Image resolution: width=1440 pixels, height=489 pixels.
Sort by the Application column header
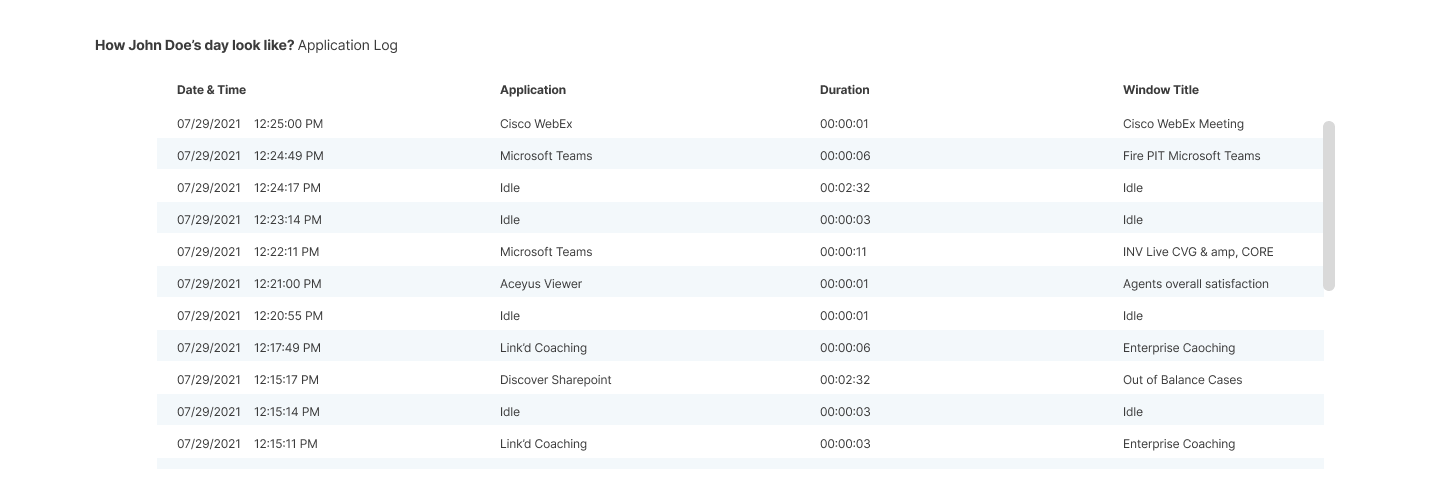point(532,90)
